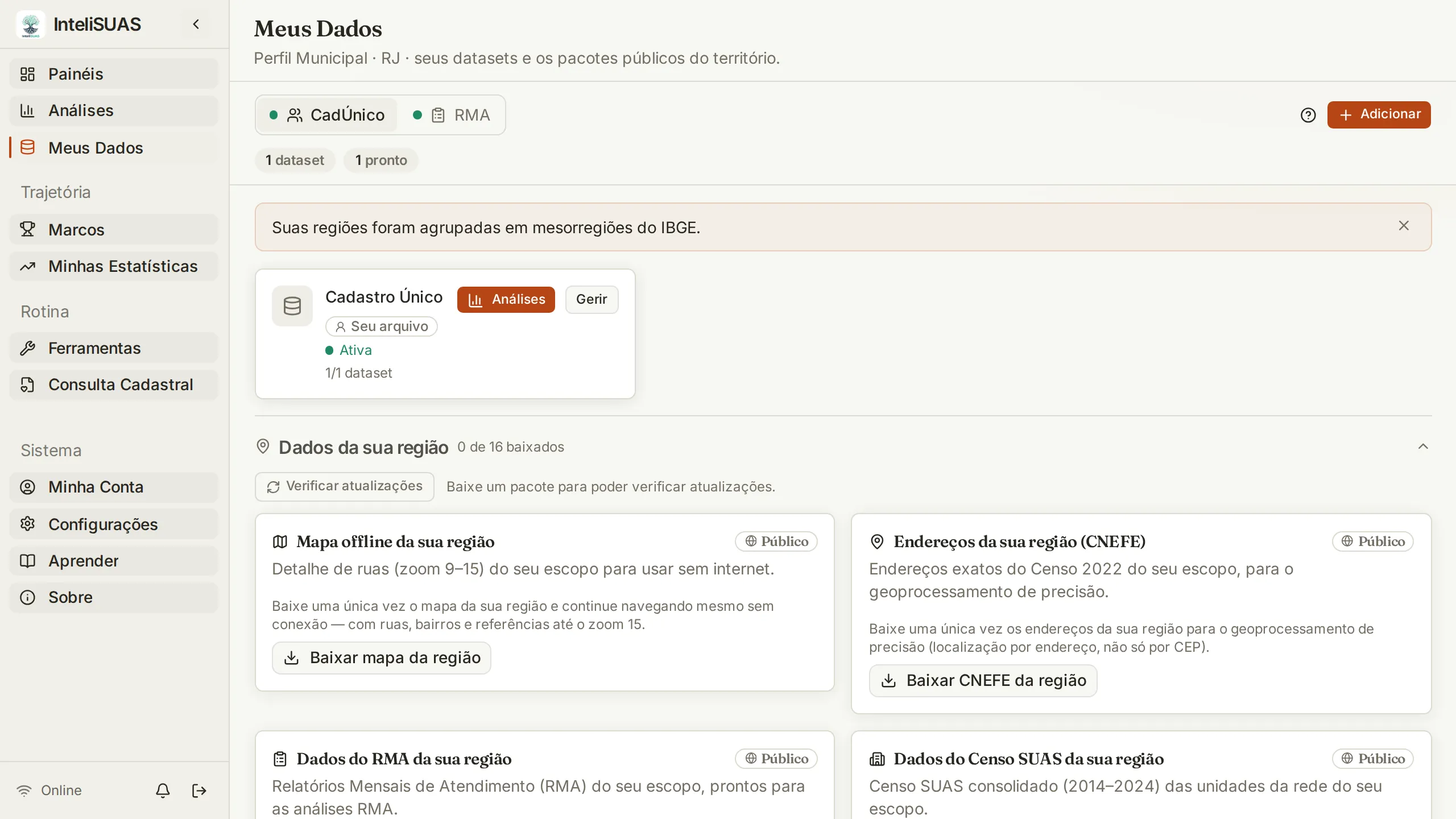Click Baixar mapa da região
Screen dimensions: 1456x819
[x=381, y=658]
